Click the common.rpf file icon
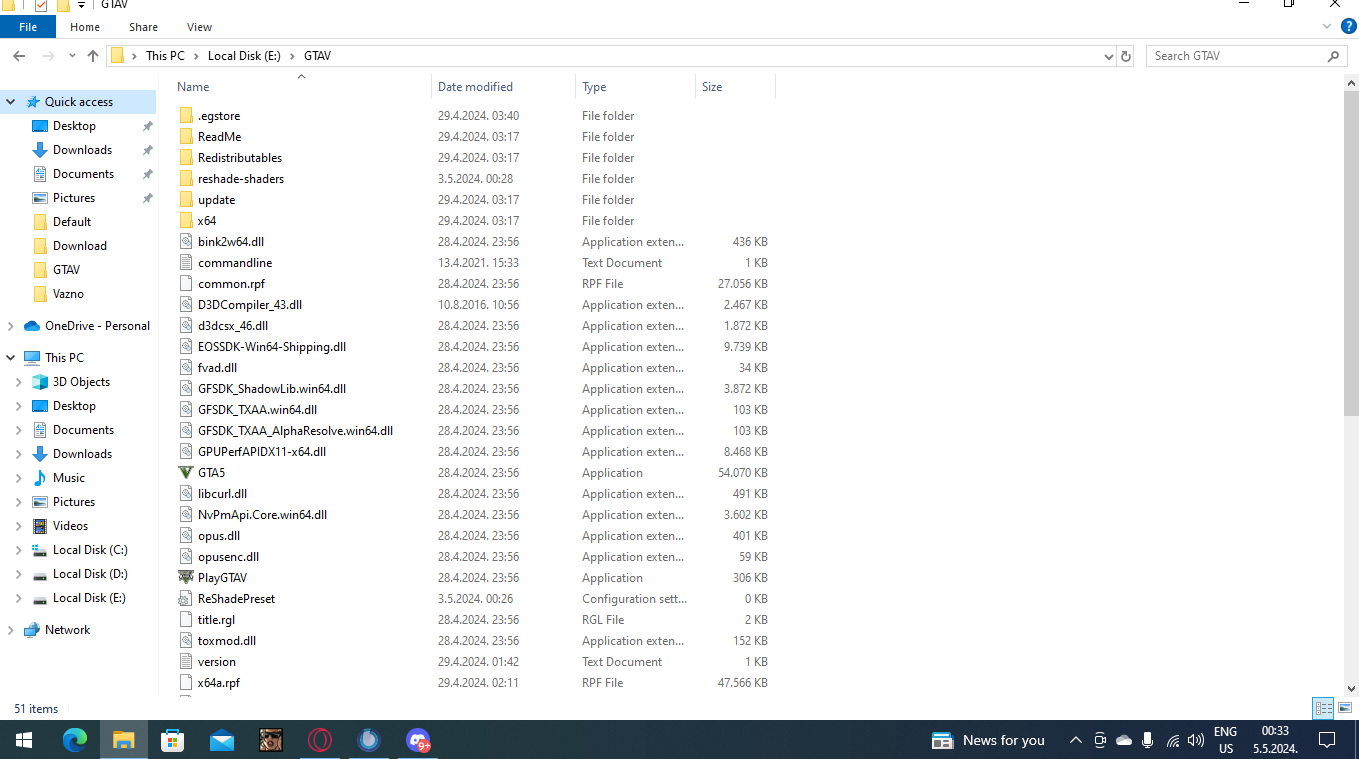Screen dimensions: 1359x759 pos(186,283)
